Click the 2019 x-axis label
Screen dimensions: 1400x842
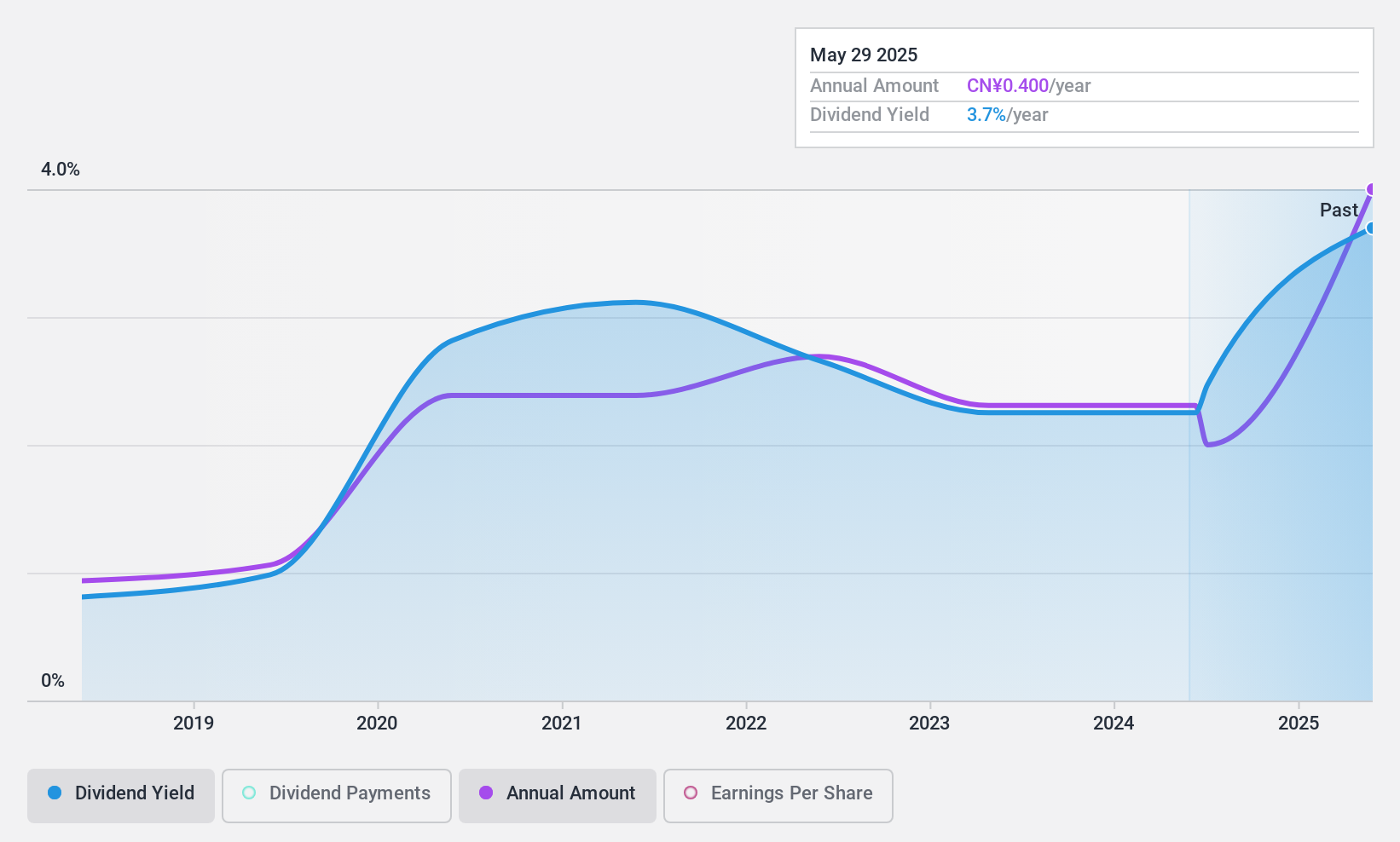(x=194, y=724)
